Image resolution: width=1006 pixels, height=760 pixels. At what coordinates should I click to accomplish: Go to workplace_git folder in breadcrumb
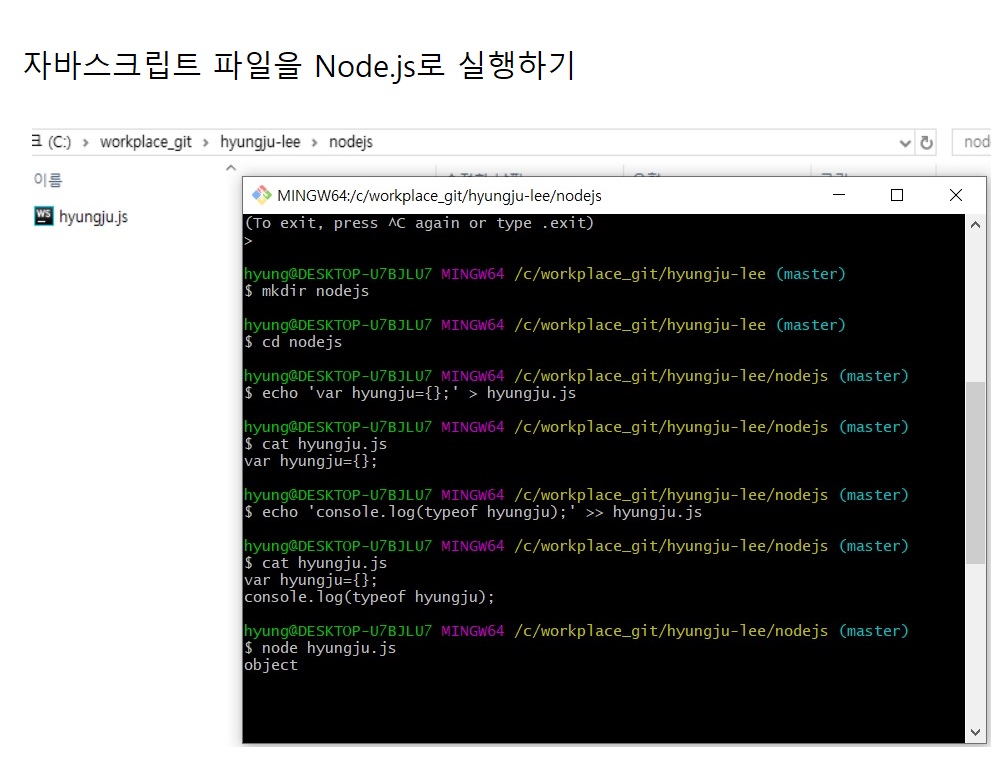pyautogui.click(x=146, y=142)
